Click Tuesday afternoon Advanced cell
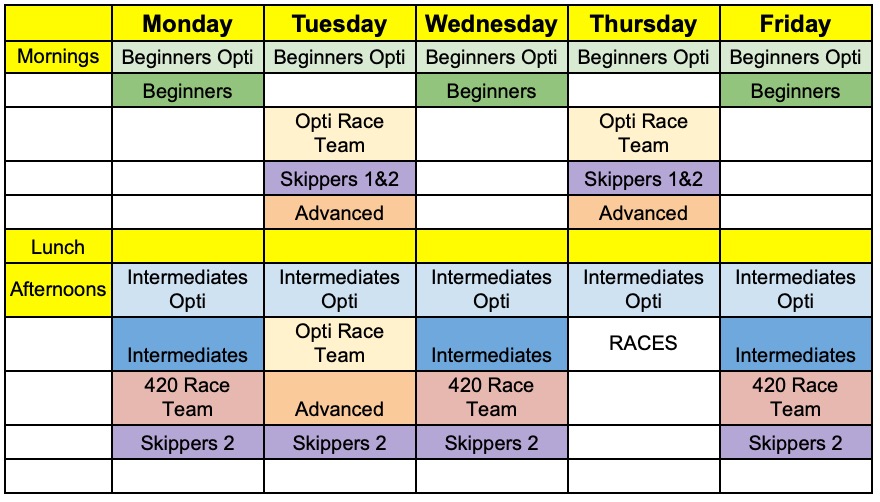Image resolution: width=880 pixels, height=502 pixels. coord(340,398)
